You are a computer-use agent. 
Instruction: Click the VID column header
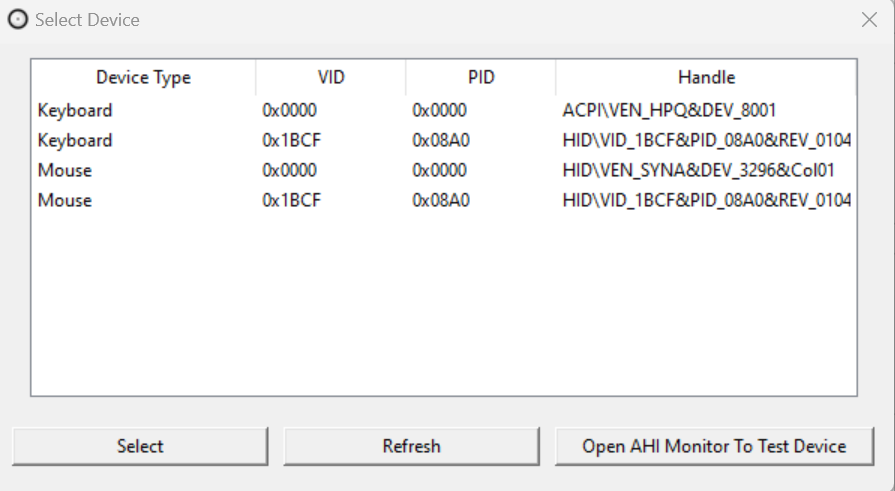coord(330,77)
